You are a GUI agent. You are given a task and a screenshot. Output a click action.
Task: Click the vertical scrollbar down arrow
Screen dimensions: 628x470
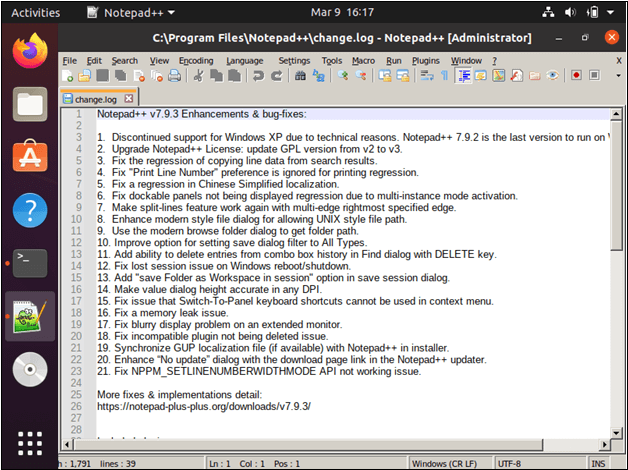616,433
